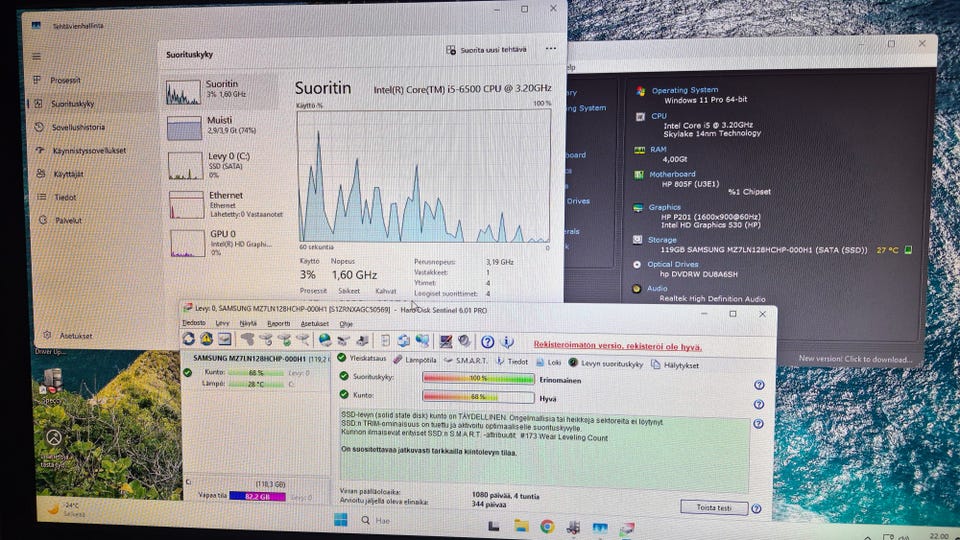Click the send report icon next to globe
The height and width of the screenshot is (540, 960).
(343, 340)
